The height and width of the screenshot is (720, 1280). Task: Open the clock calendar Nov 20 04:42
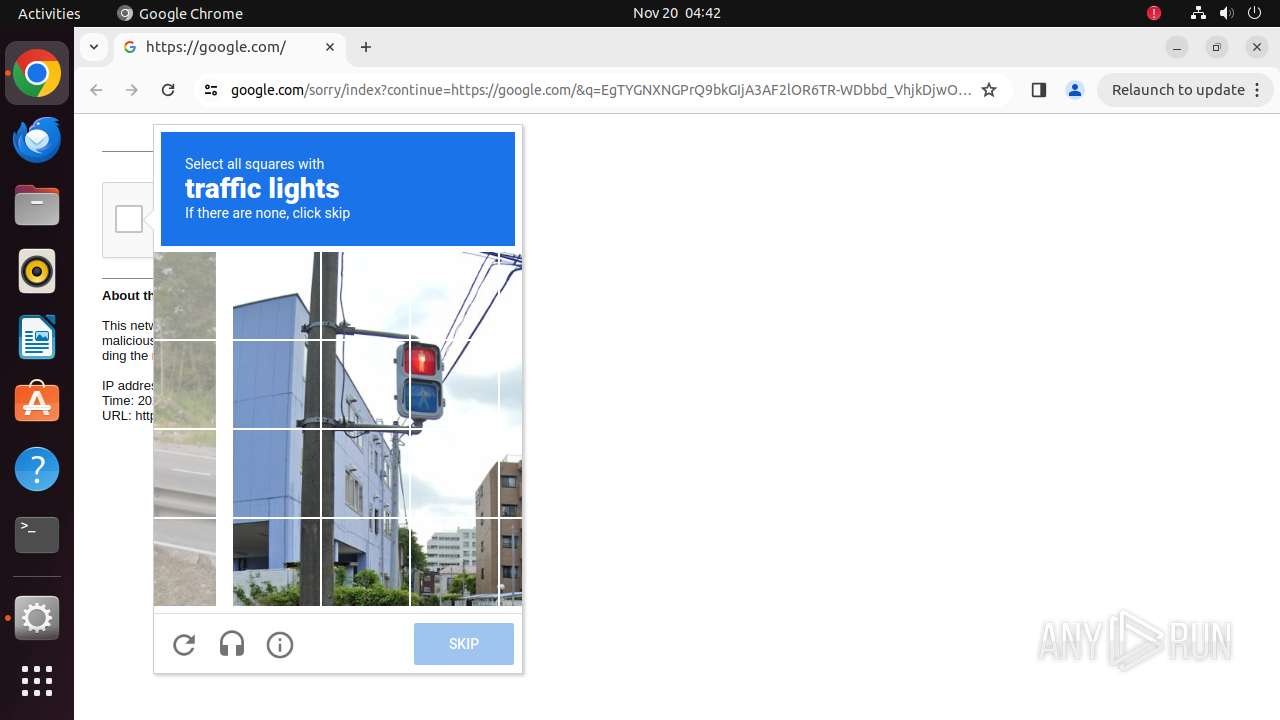pyautogui.click(x=677, y=13)
